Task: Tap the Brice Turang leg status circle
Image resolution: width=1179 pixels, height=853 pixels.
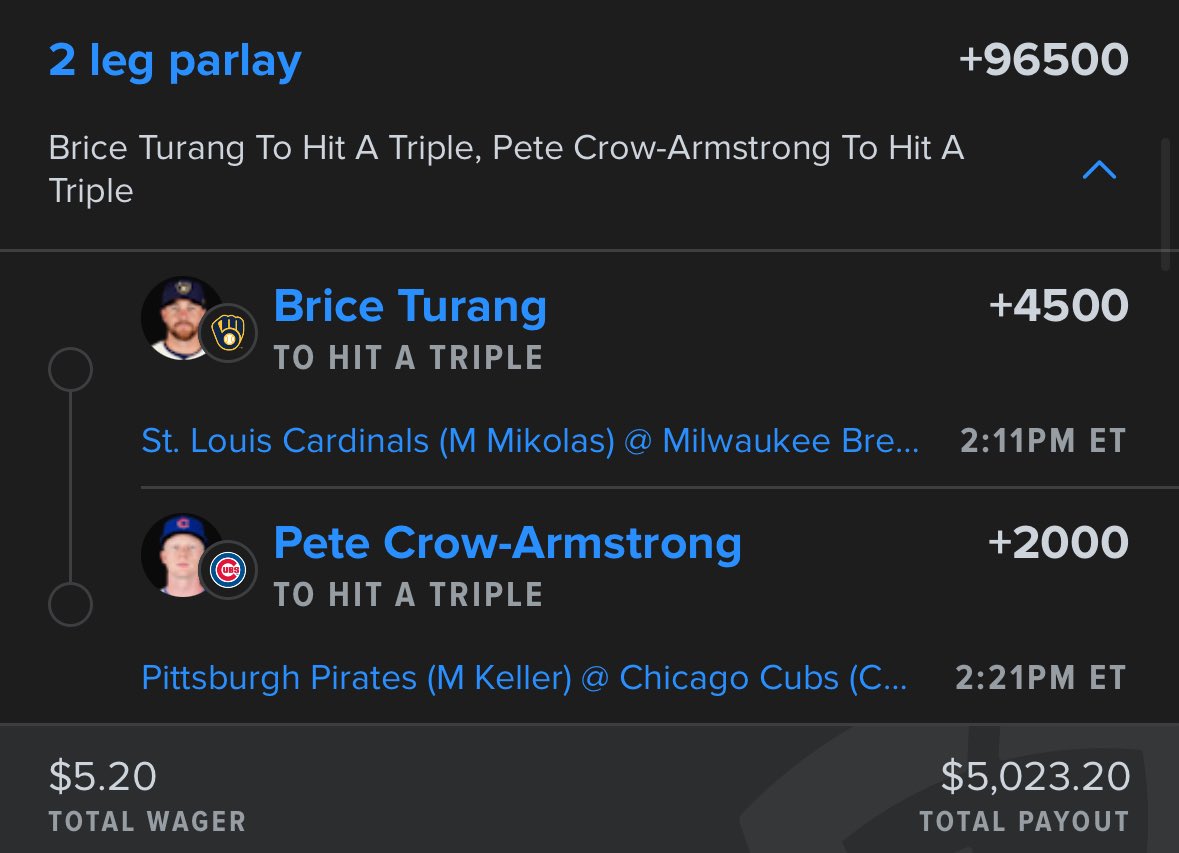Action: 70,371
